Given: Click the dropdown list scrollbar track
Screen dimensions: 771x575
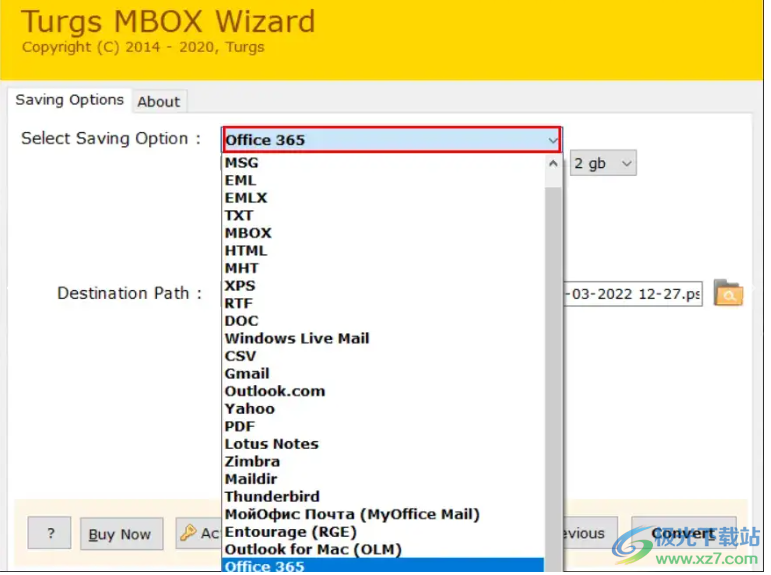Looking at the screenshot, I should [553, 379].
